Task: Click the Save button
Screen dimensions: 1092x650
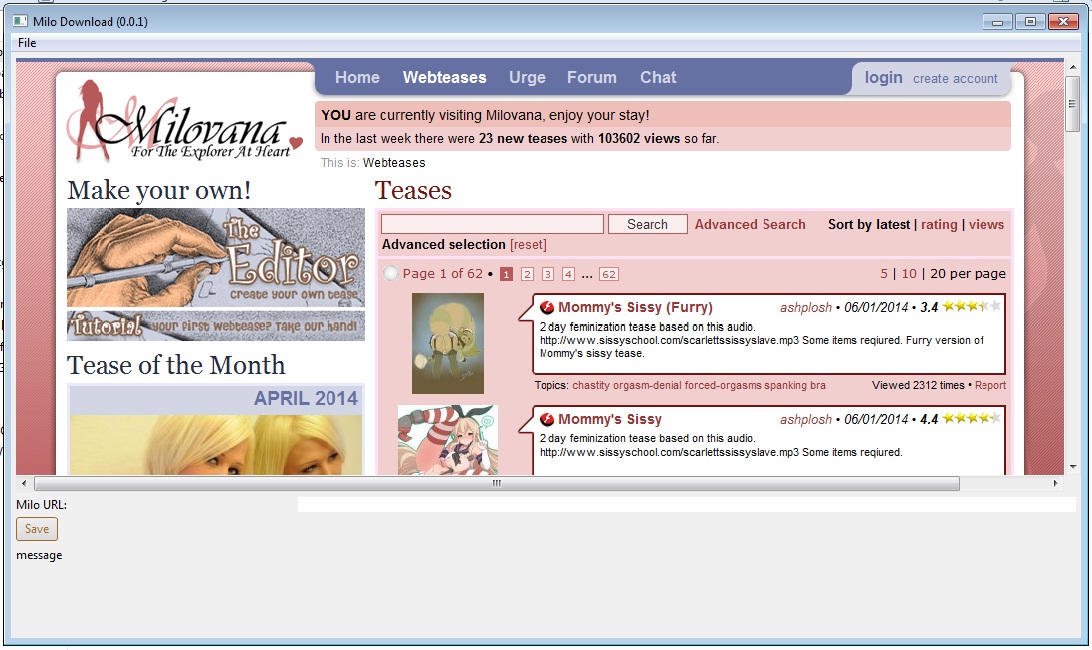Action: point(37,529)
